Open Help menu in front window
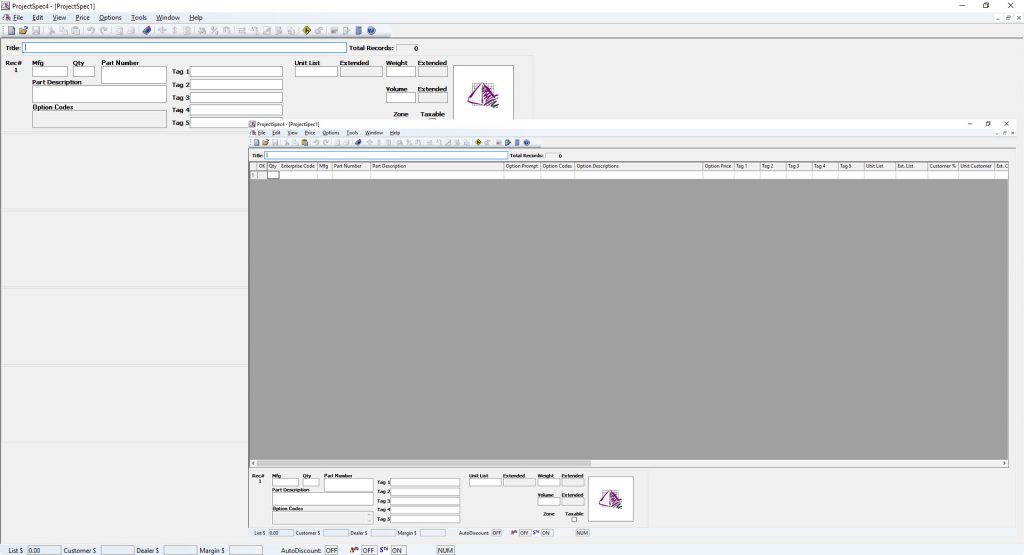This screenshot has height=555, width=1024. click(394, 133)
